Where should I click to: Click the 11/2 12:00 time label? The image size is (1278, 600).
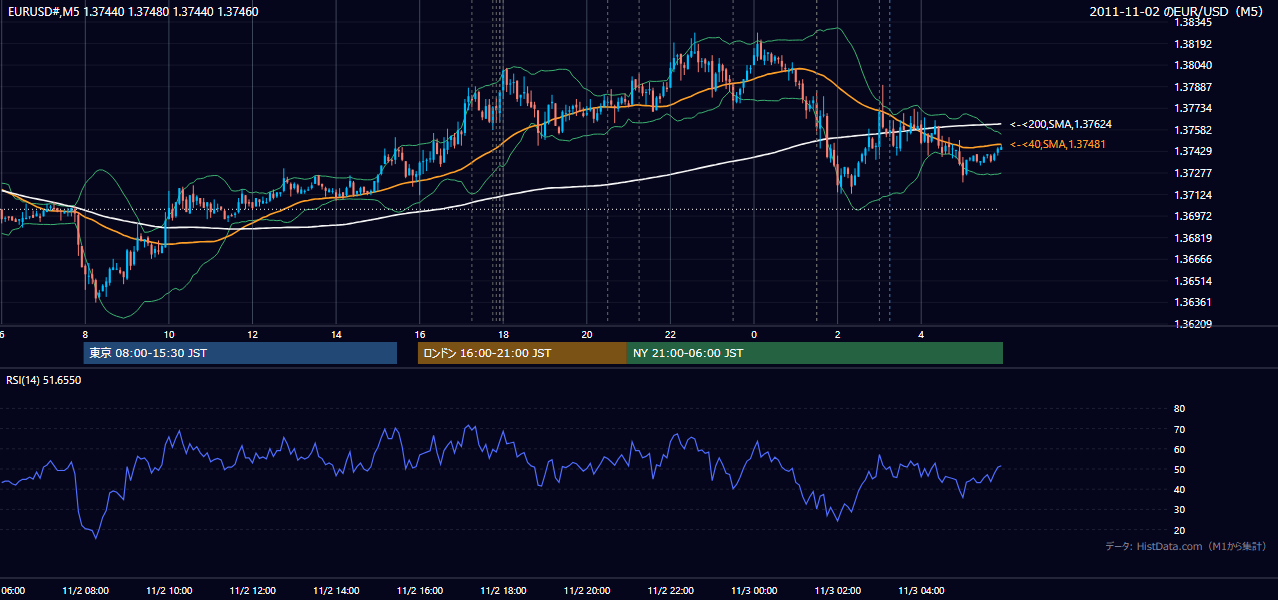click(x=253, y=590)
